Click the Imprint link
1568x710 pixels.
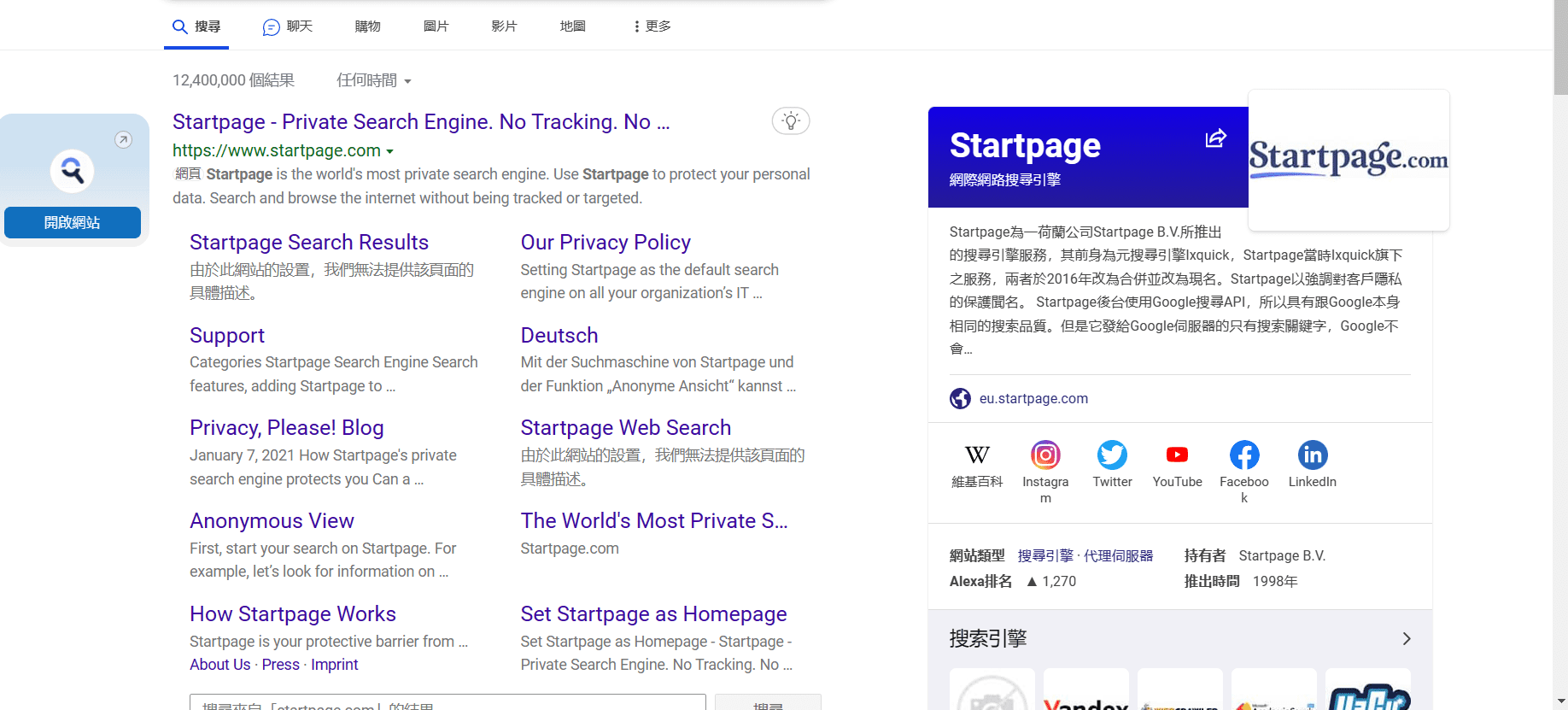[335, 665]
